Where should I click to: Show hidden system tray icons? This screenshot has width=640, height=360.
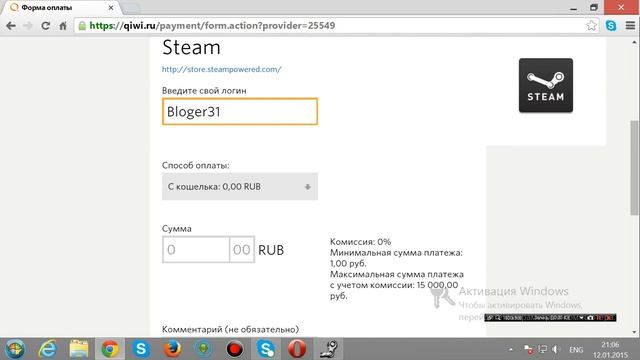[511, 350]
